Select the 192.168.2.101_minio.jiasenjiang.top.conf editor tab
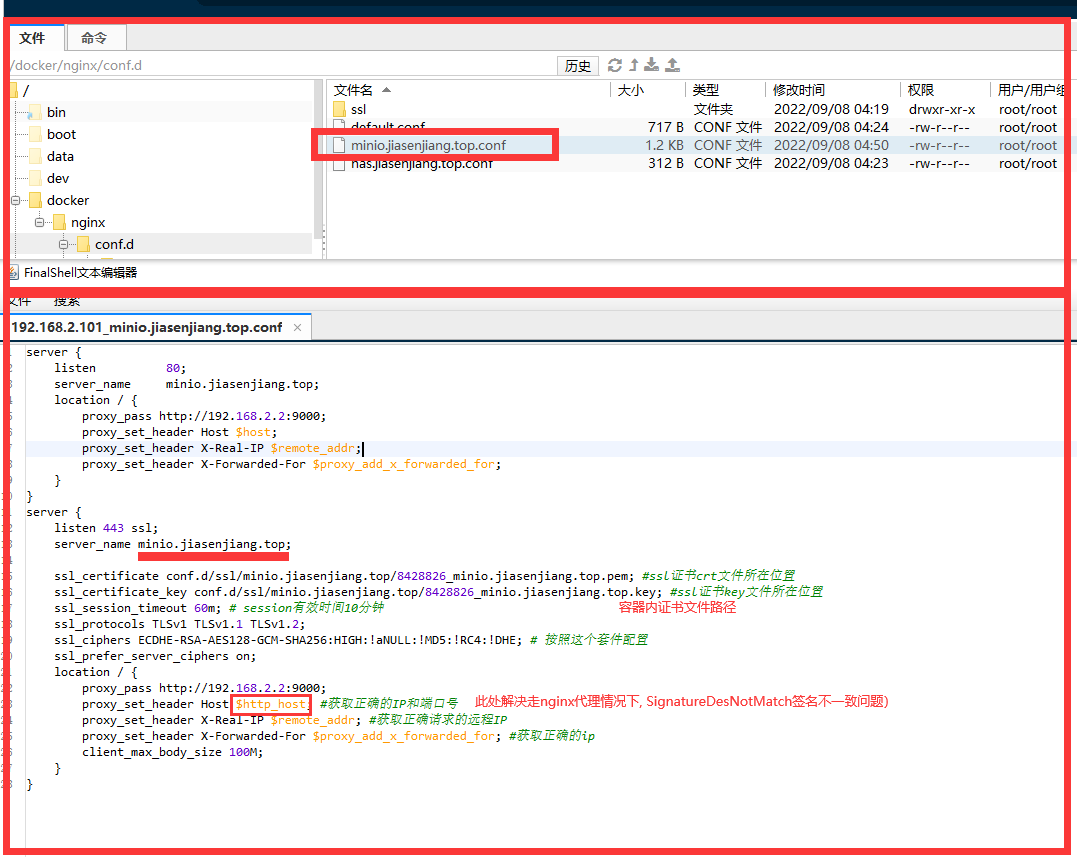Image resolution: width=1077 pixels, height=857 pixels. [x=147, y=327]
